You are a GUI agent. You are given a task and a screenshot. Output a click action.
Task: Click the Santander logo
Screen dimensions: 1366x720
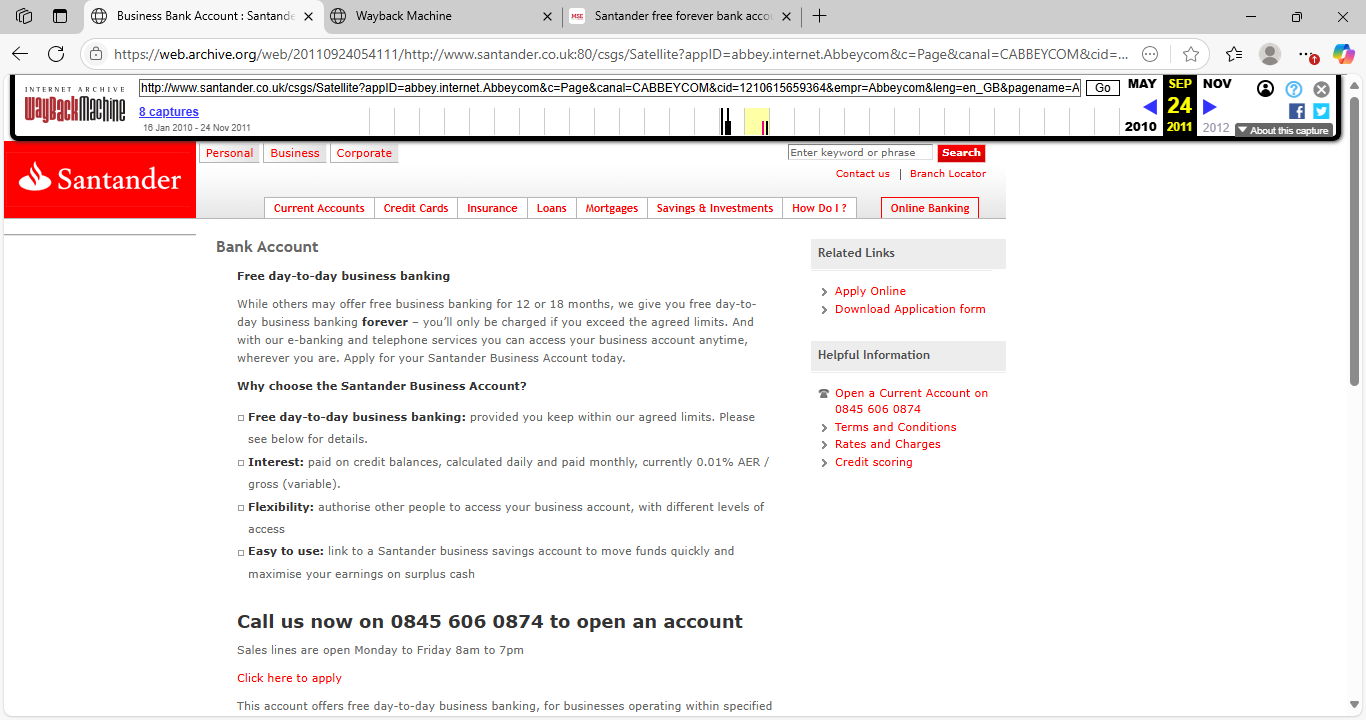(100, 179)
